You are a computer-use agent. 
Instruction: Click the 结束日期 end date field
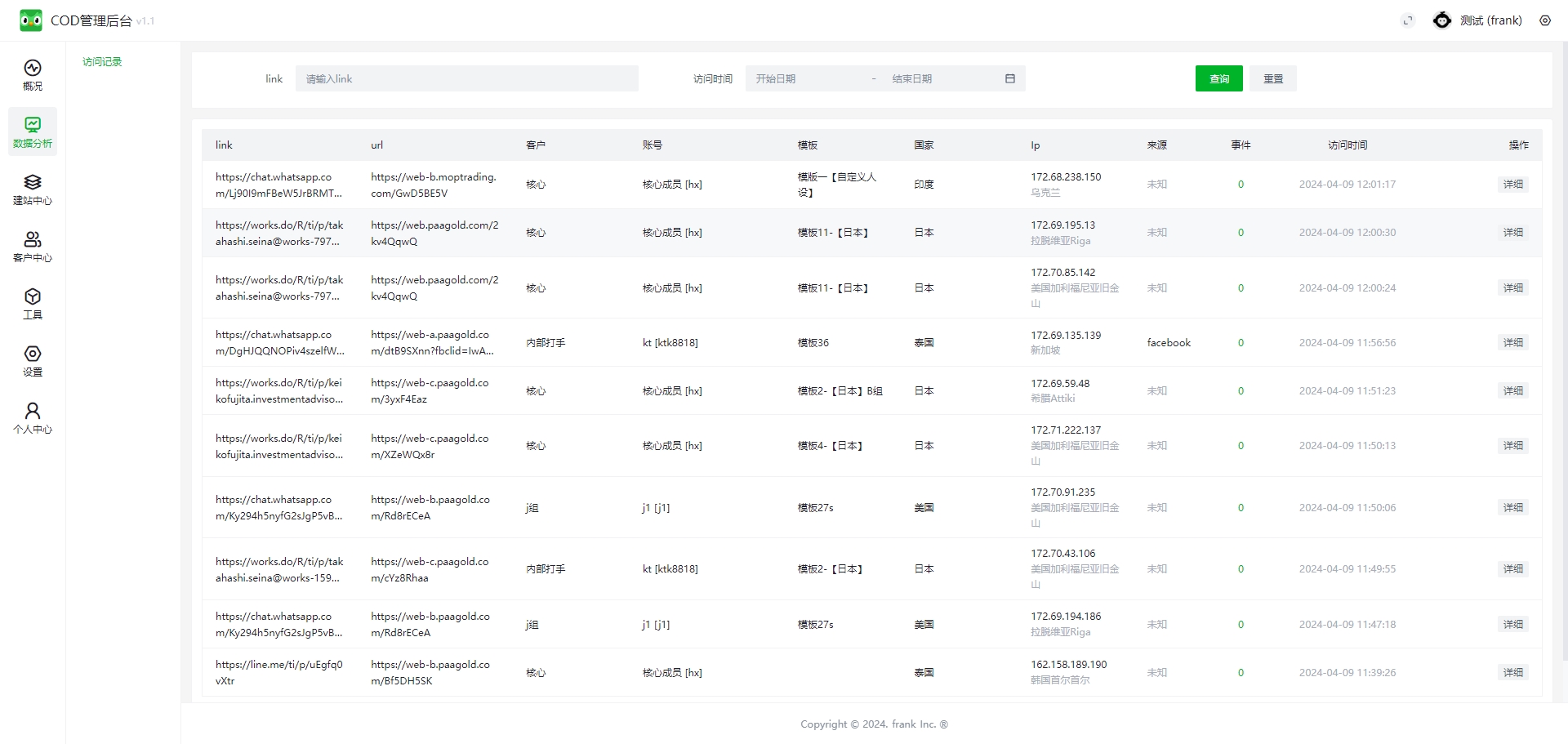click(939, 78)
